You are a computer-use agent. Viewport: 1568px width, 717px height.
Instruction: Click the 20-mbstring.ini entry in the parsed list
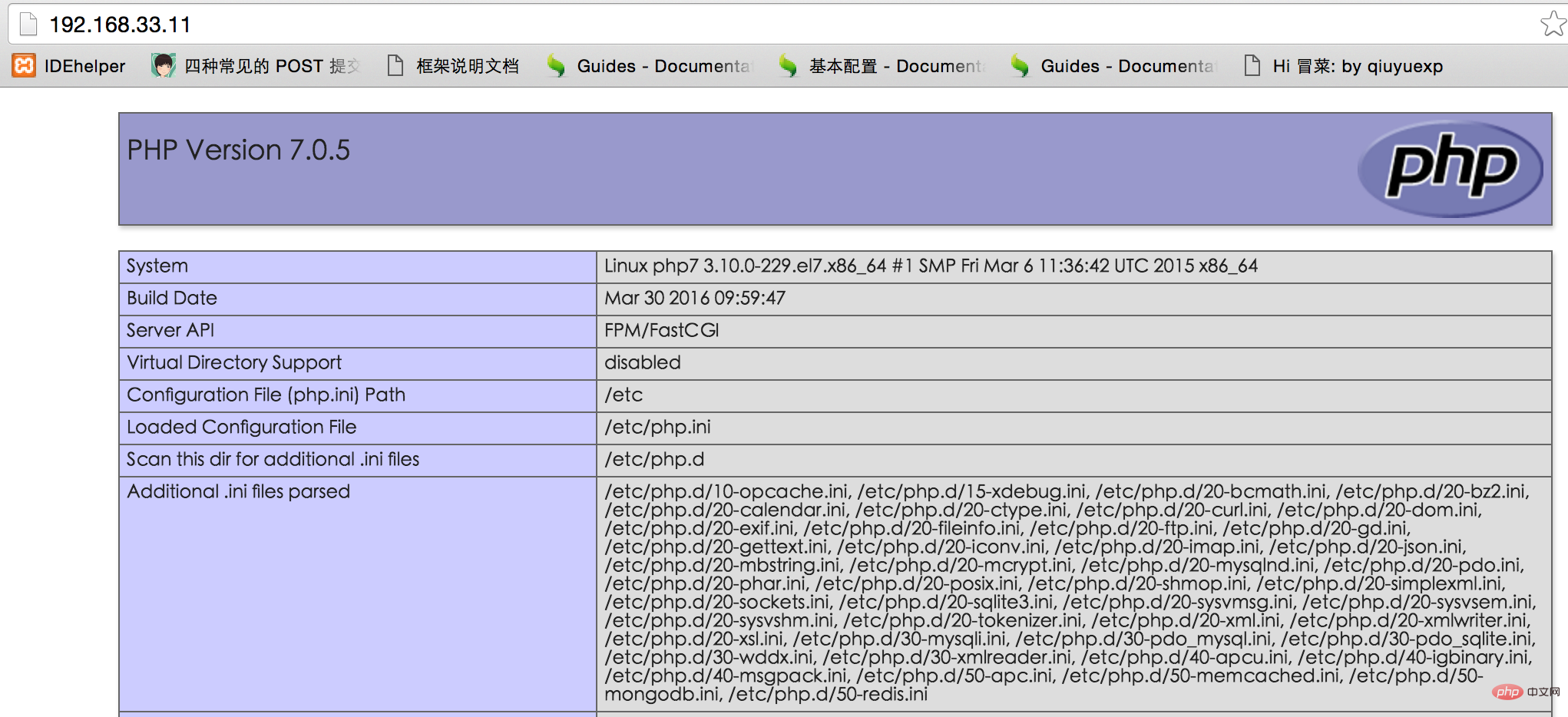(x=723, y=566)
